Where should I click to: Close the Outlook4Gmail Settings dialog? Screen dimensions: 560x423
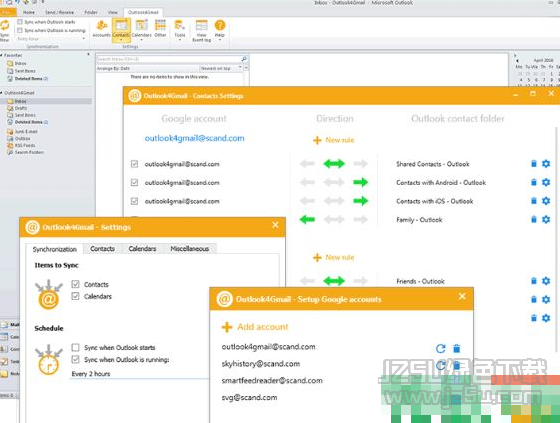coord(275,225)
